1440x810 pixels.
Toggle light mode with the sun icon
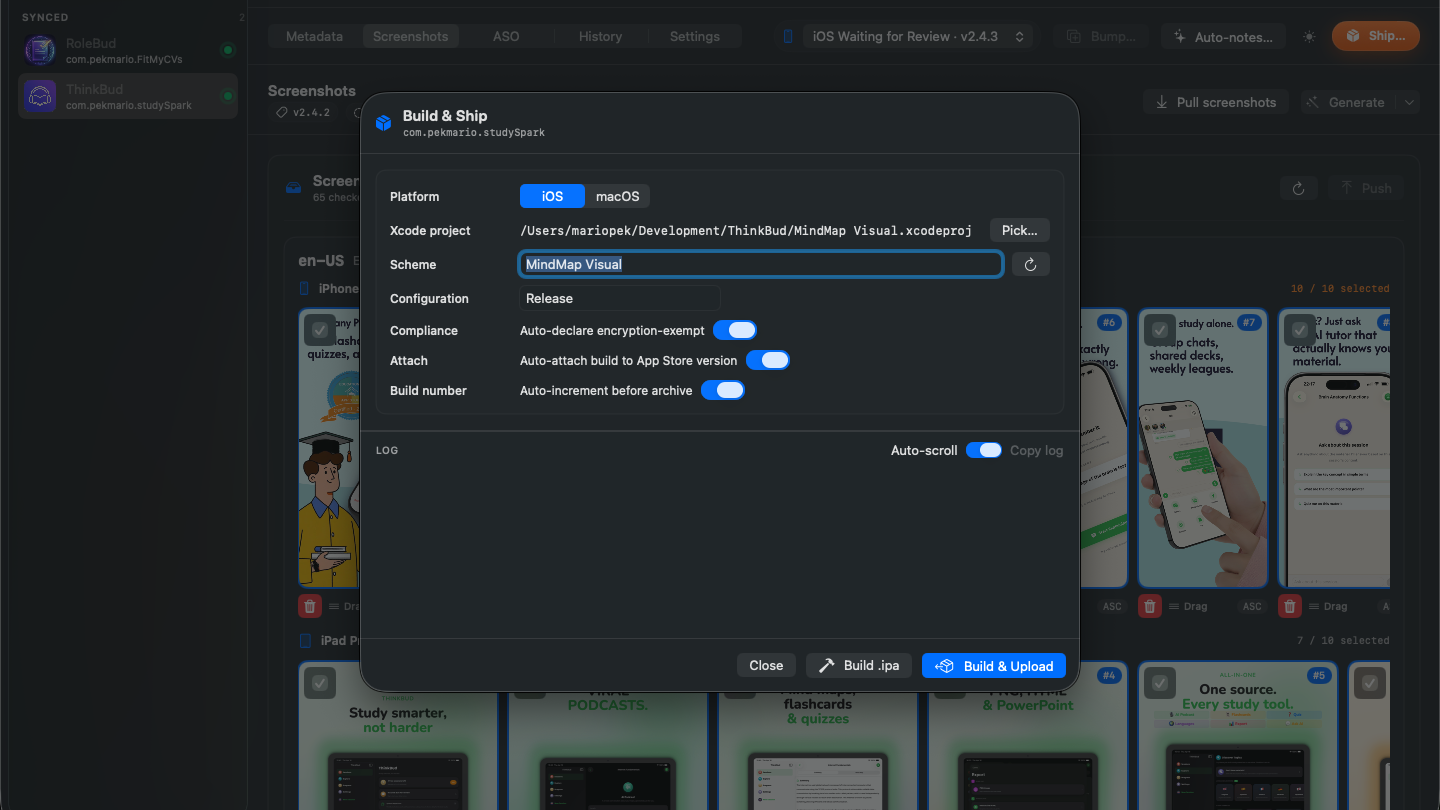tap(1309, 37)
